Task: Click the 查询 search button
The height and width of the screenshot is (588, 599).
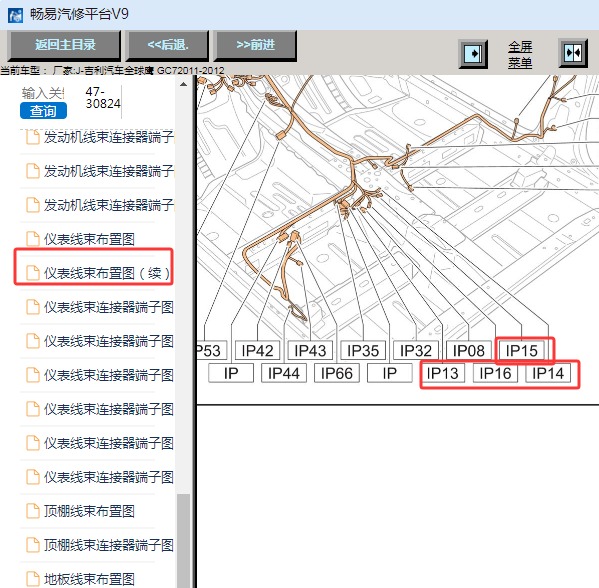Action: (x=43, y=111)
